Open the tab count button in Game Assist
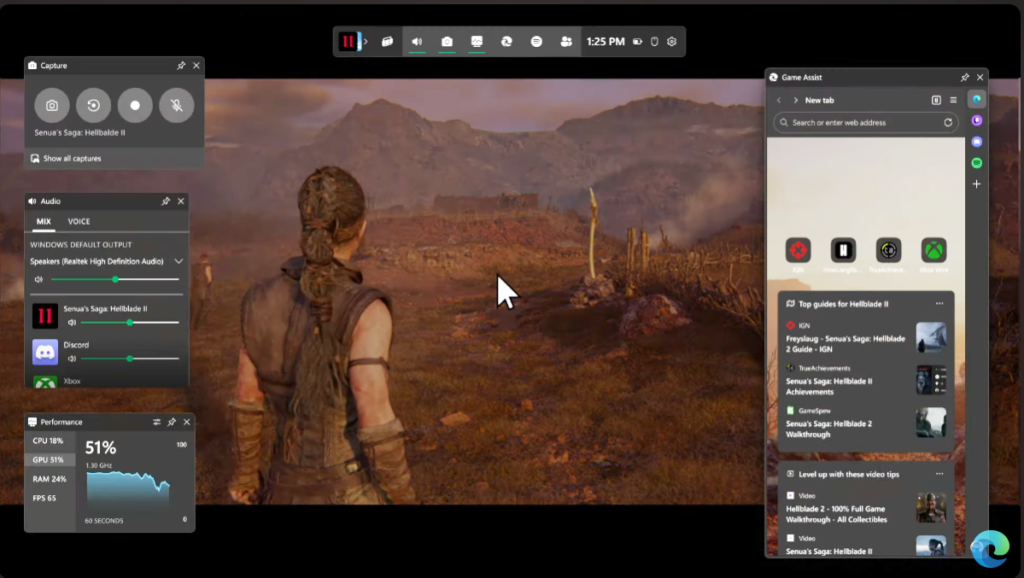Viewport: 1024px width, 578px height. point(936,101)
